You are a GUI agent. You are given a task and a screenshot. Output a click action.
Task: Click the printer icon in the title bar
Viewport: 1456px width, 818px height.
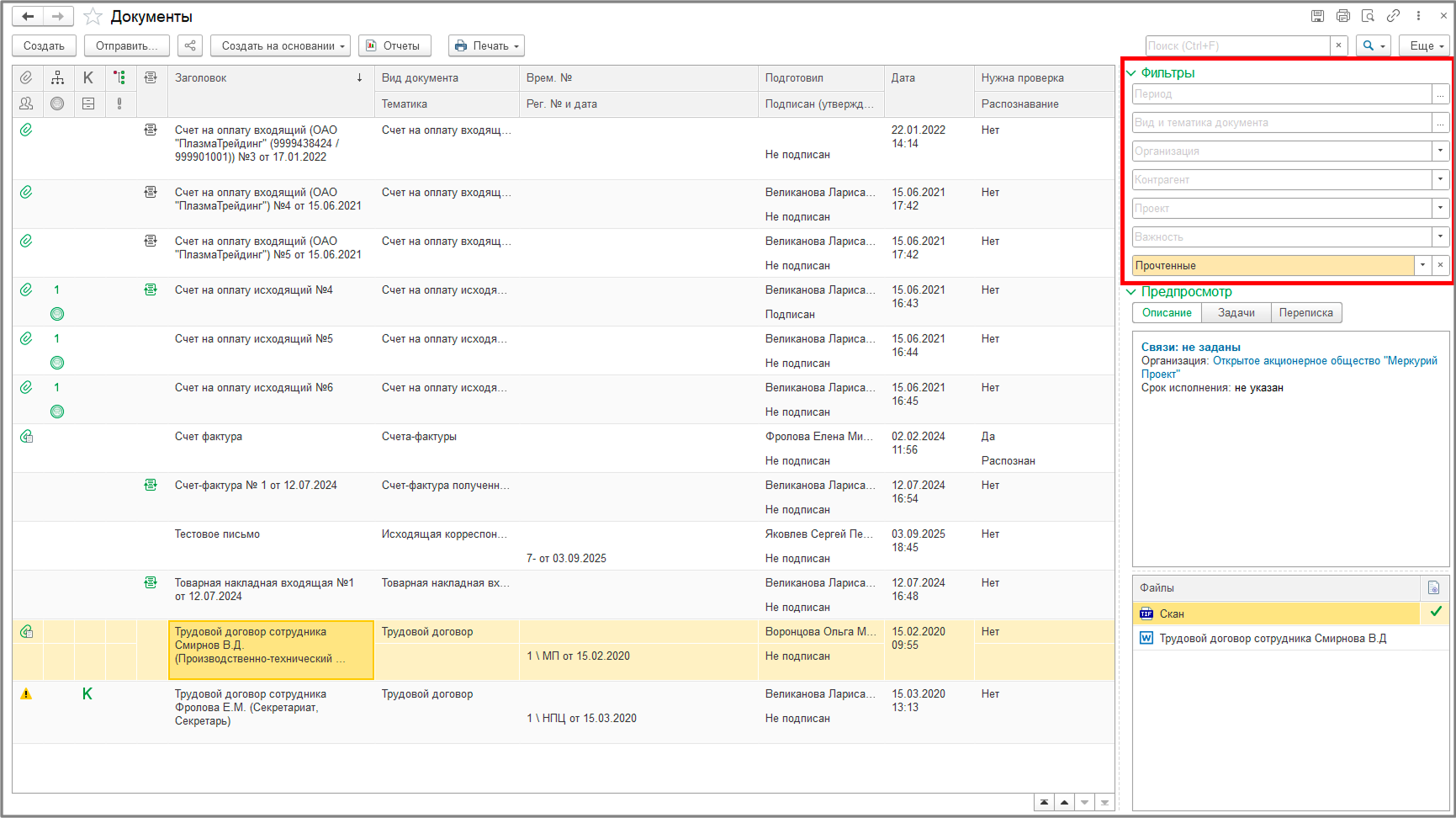click(x=1342, y=16)
